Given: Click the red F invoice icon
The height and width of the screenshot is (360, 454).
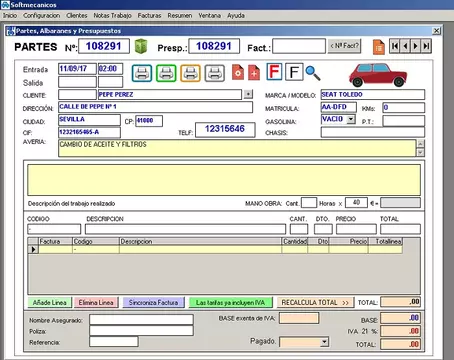Looking at the screenshot, I should click(274, 71).
